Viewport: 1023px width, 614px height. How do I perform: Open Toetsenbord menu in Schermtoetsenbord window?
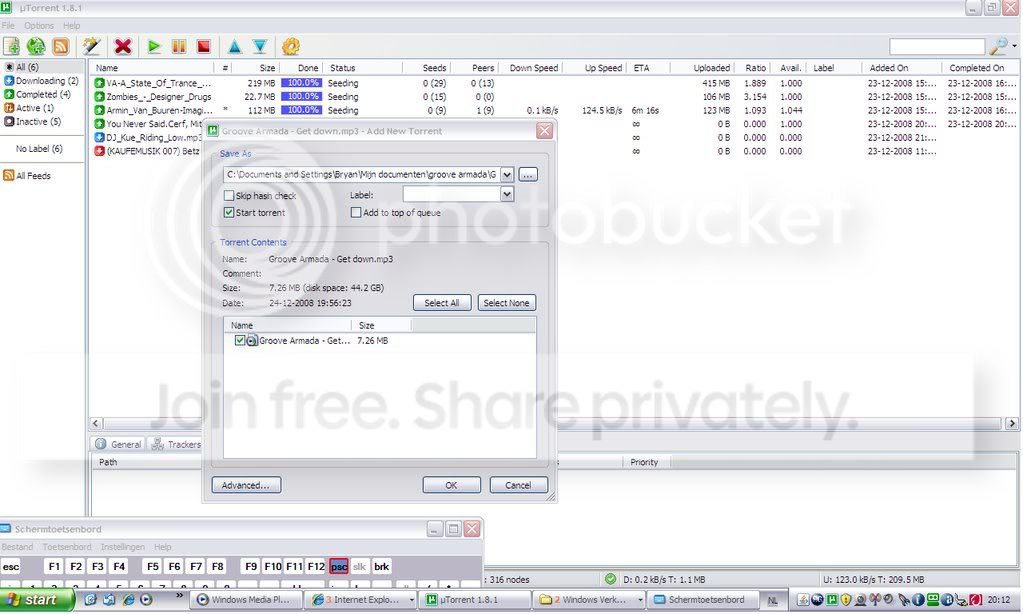point(67,547)
